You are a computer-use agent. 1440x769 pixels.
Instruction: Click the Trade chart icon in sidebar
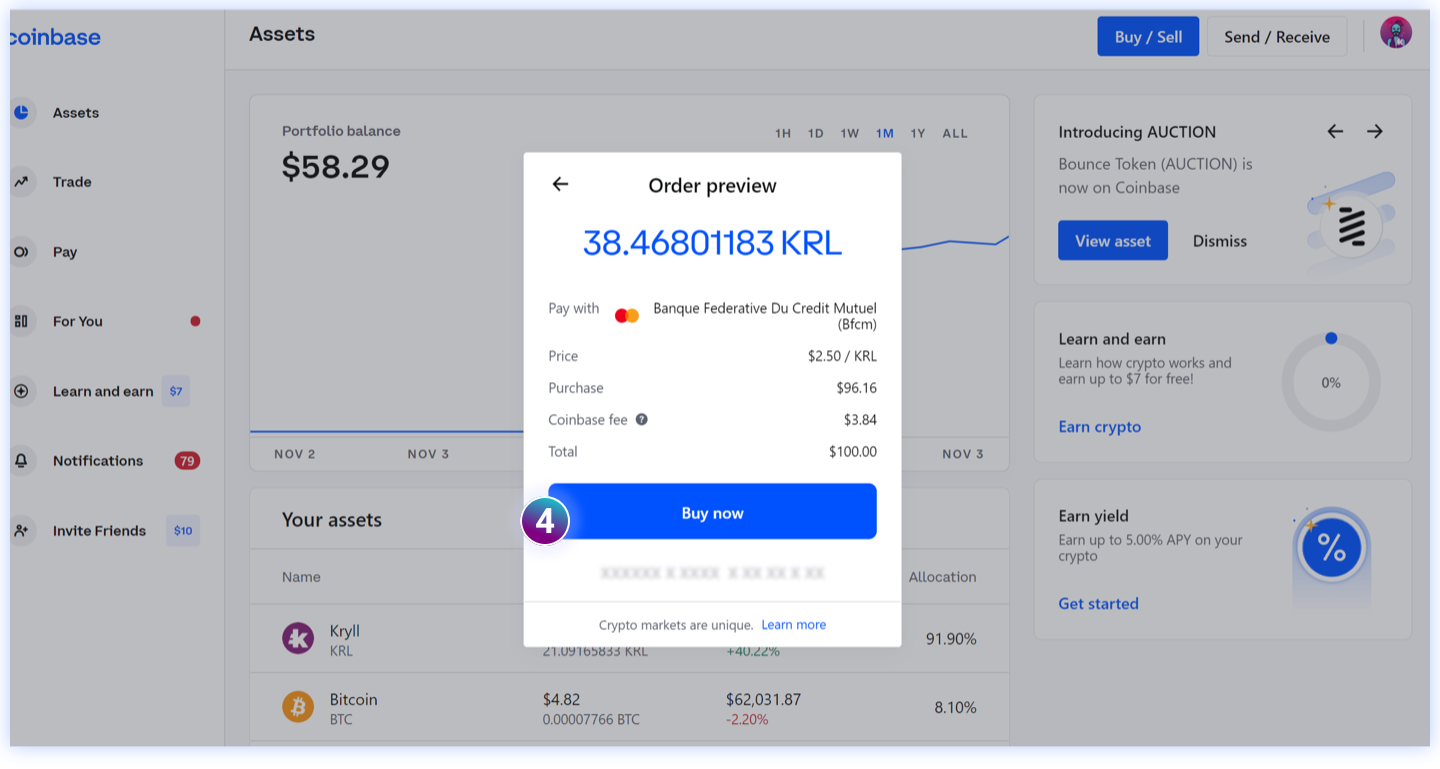20,182
